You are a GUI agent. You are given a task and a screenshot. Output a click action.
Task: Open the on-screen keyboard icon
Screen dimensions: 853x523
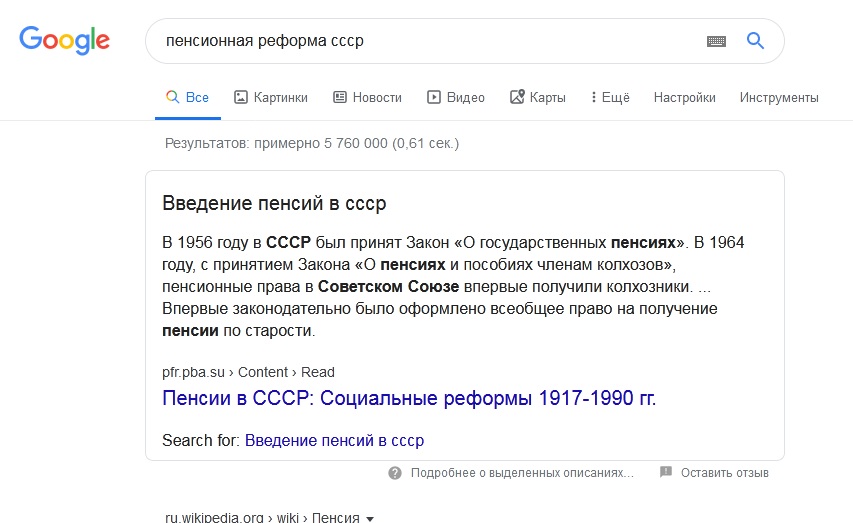click(716, 41)
